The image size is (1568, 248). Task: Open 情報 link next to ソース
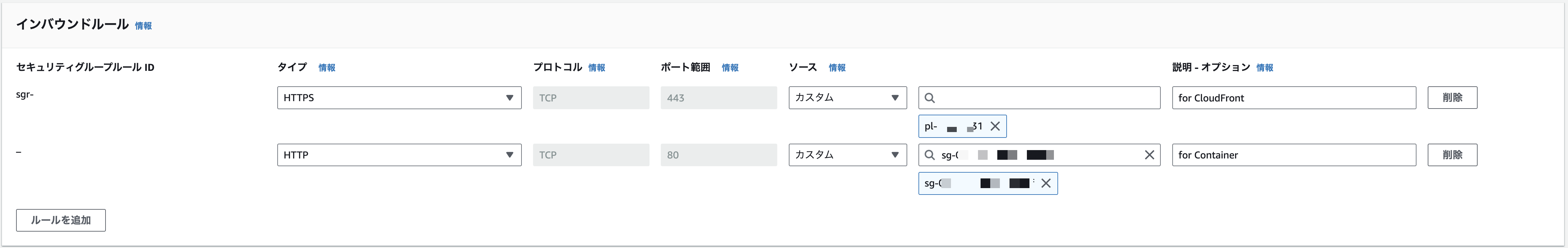(x=837, y=68)
